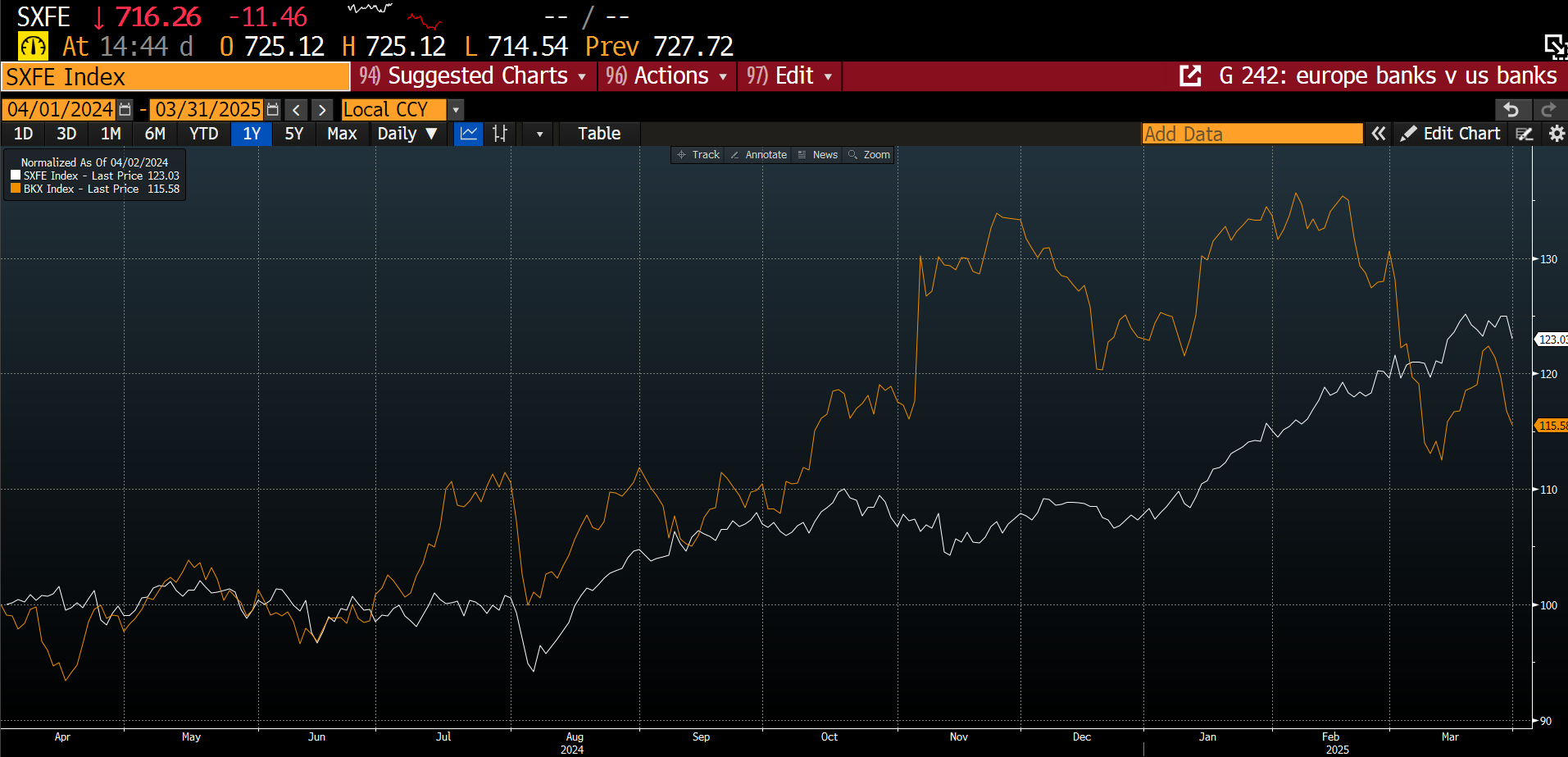This screenshot has width=1568, height=757.
Task: Expand the Suggested Charts menu
Action: (x=474, y=76)
